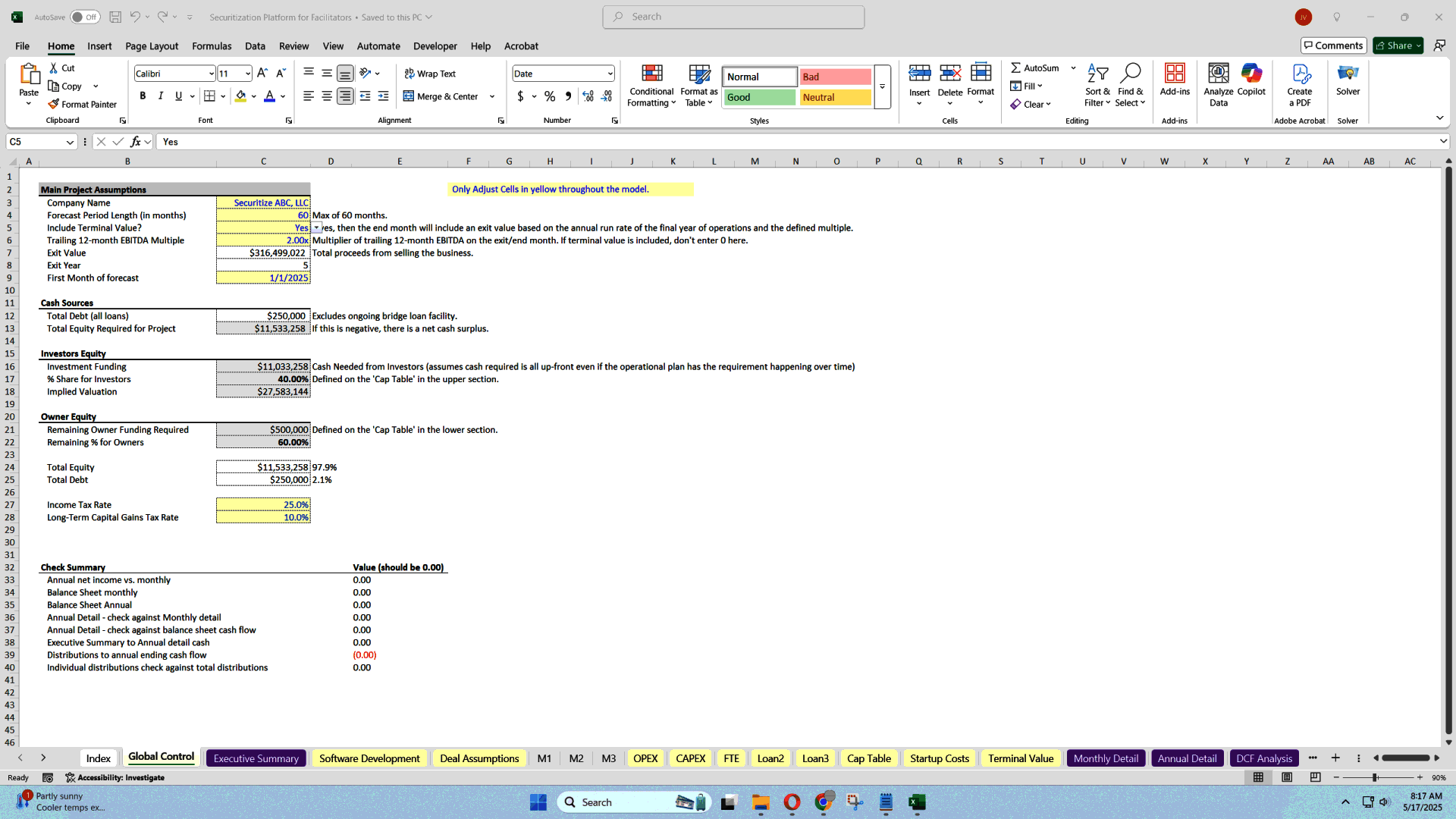This screenshot has height=819, width=1456.
Task: Open File Explorer from taskbar
Action: [x=761, y=802]
